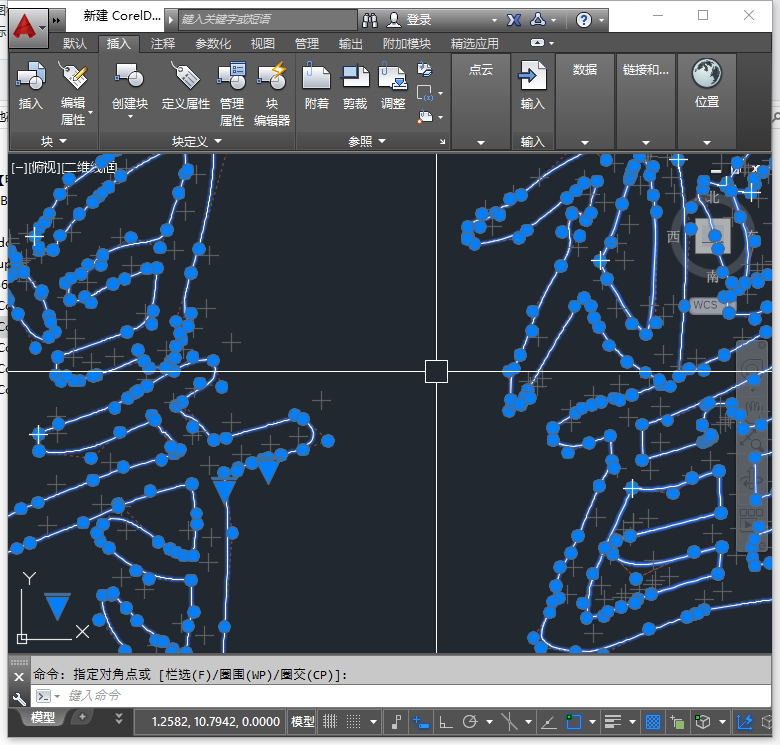Open Manage Attributes (管理属性) tool
This screenshot has width=780, height=745.
pyautogui.click(x=231, y=77)
